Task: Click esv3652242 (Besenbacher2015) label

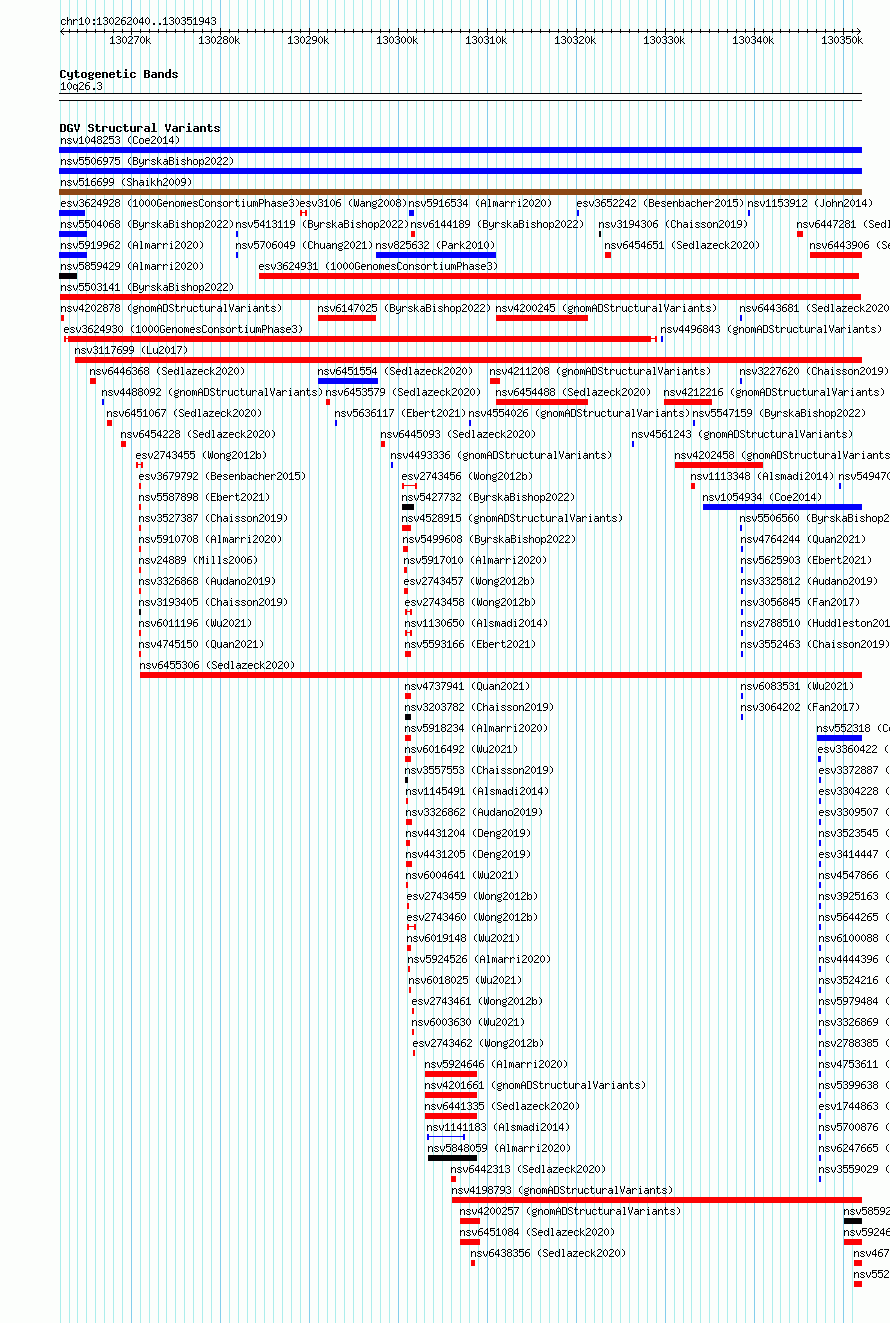Action: pyautogui.click(x=660, y=203)
